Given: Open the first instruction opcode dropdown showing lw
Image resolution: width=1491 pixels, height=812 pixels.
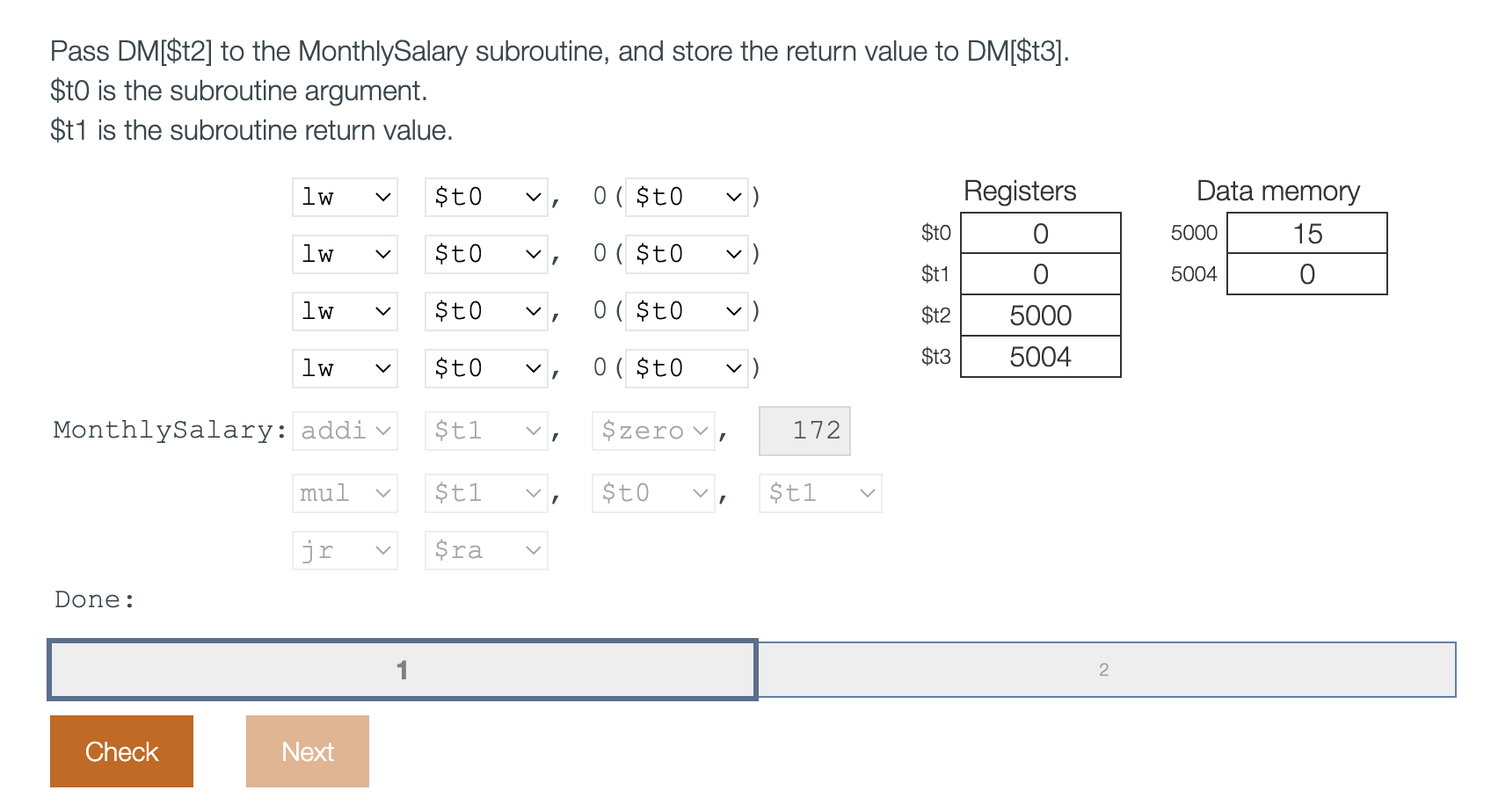Looking at the screenshot, I should pos(344,196).
